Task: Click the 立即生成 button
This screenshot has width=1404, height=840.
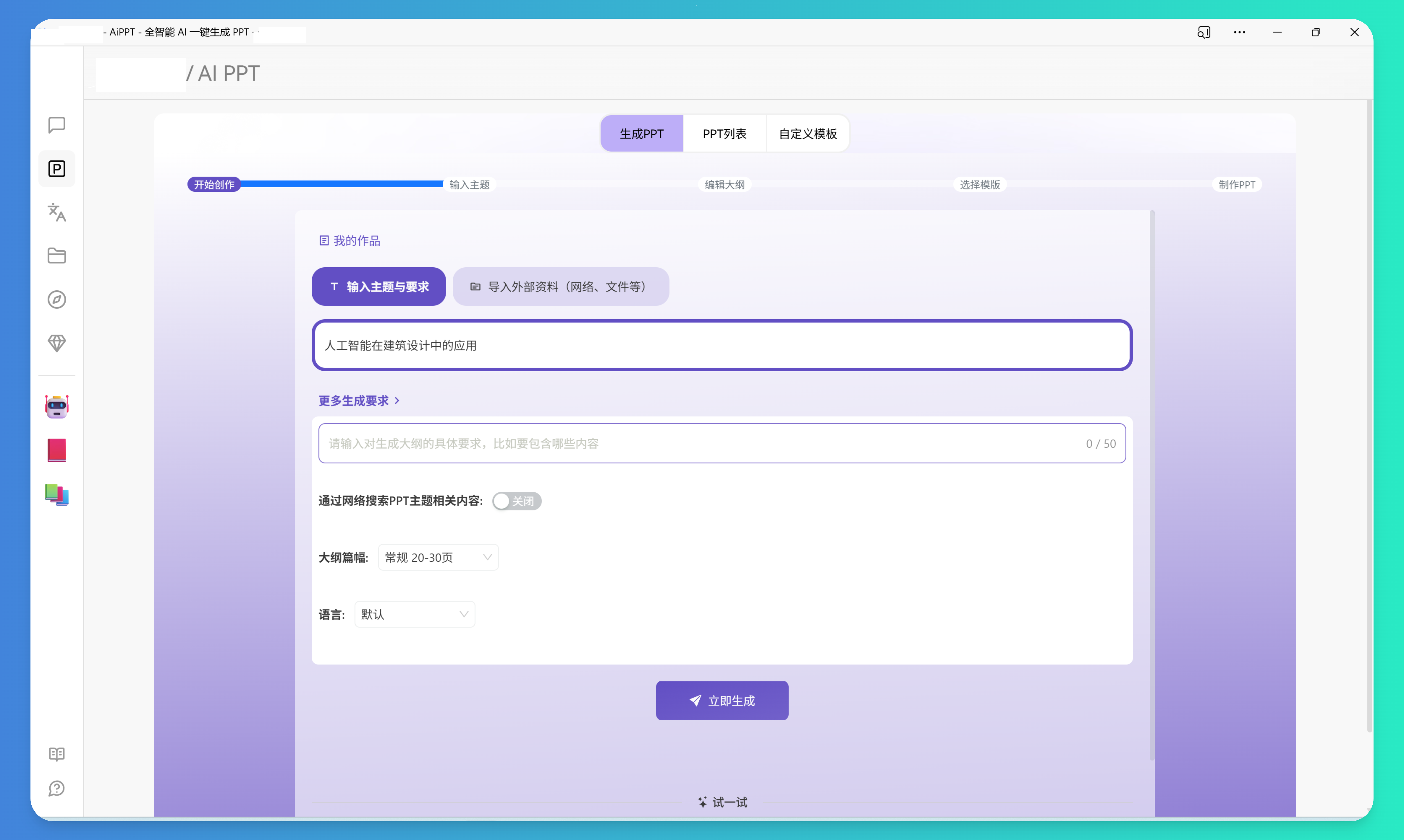Action: pyautogui.click(x=722, y=701)
